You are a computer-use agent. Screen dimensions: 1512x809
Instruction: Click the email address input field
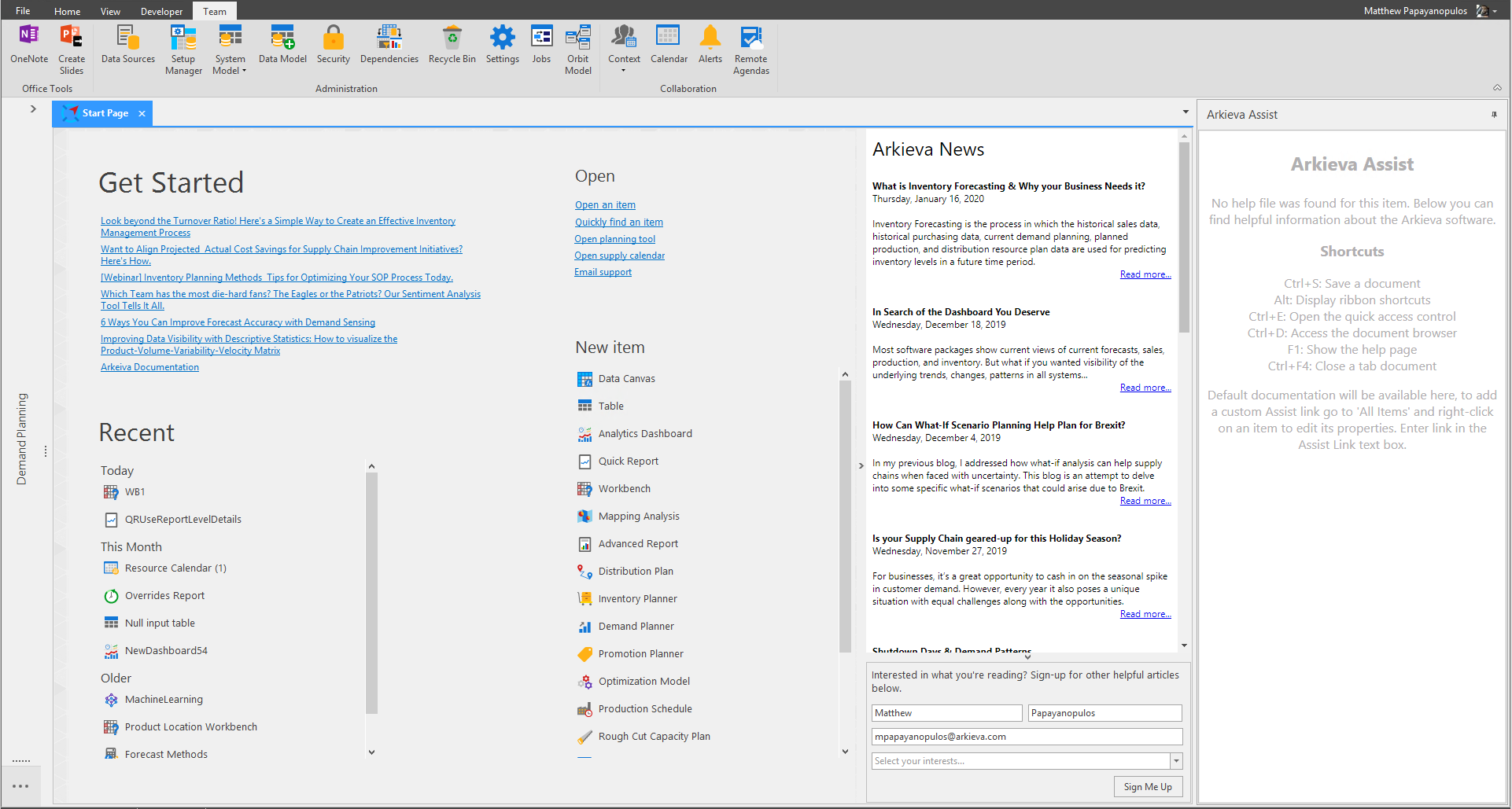1027,737
